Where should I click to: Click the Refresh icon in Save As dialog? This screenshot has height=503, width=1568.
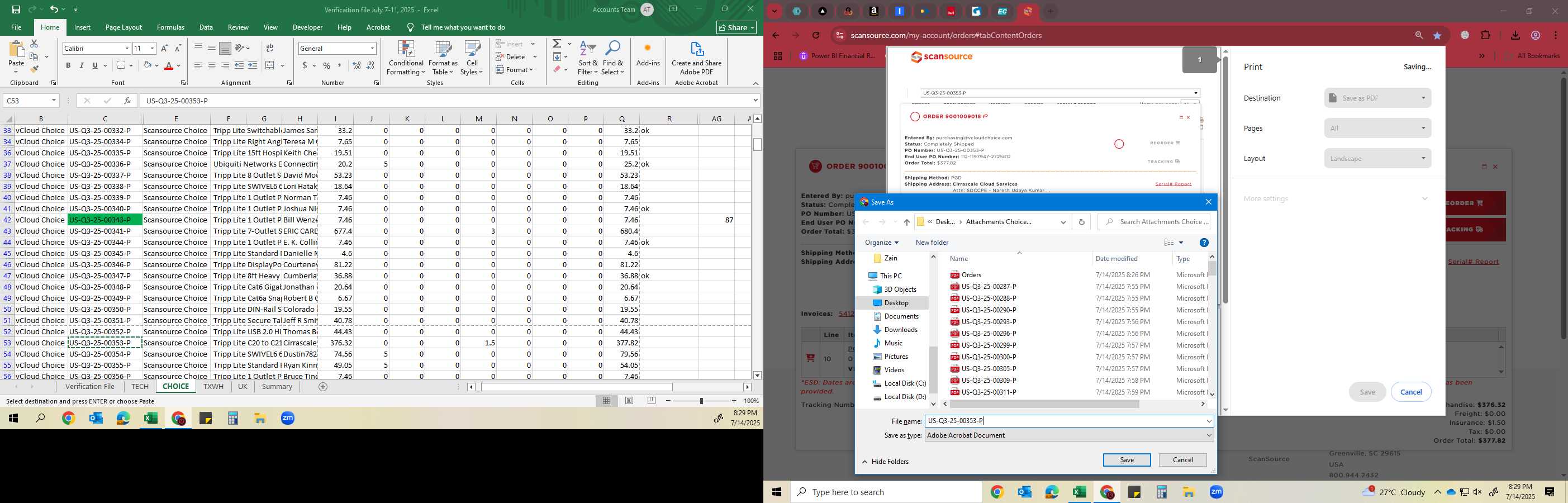pyautogui.click(x=1082, y=222)
